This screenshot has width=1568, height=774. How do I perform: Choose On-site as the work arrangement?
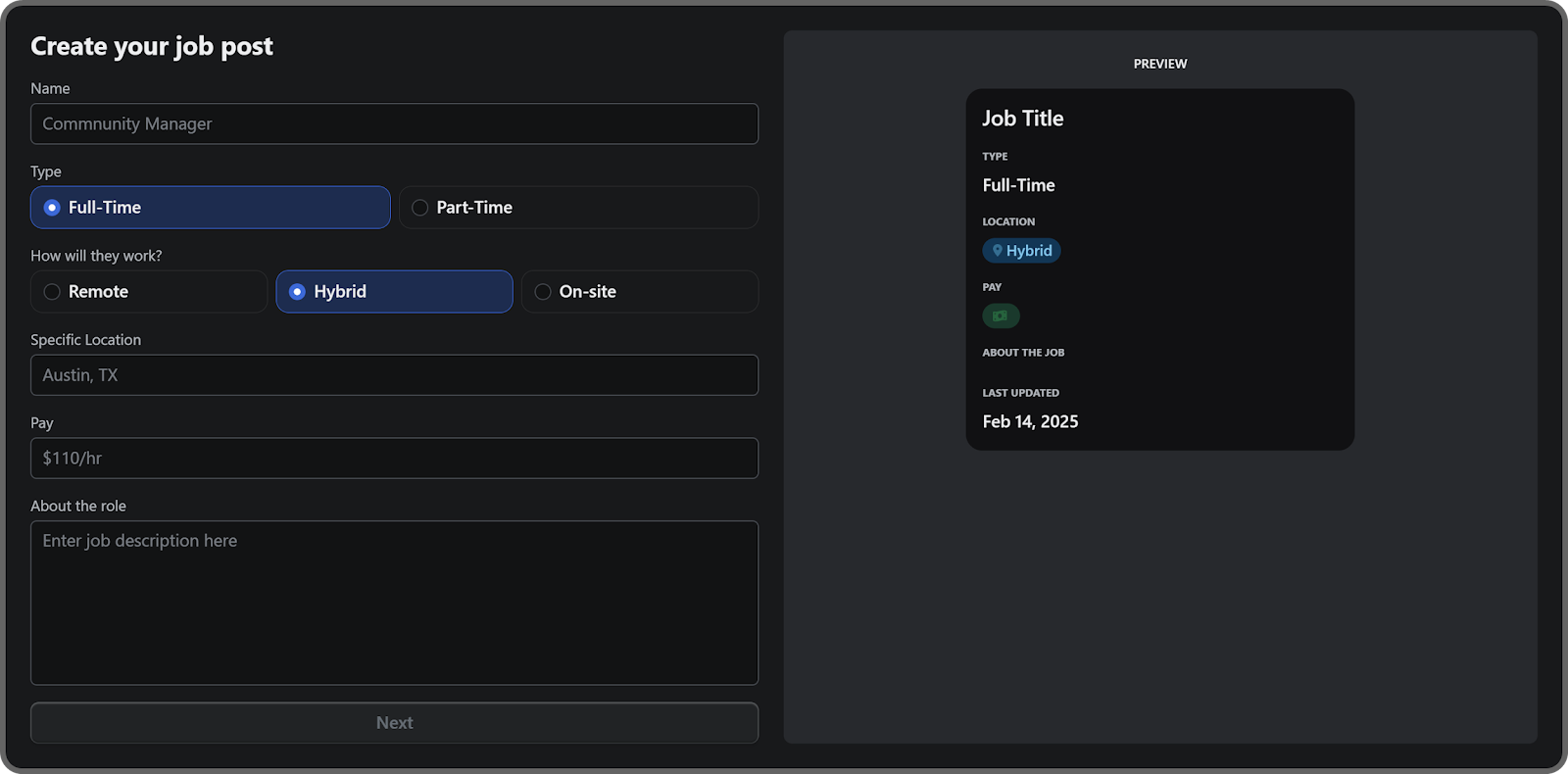pos(640,292)
